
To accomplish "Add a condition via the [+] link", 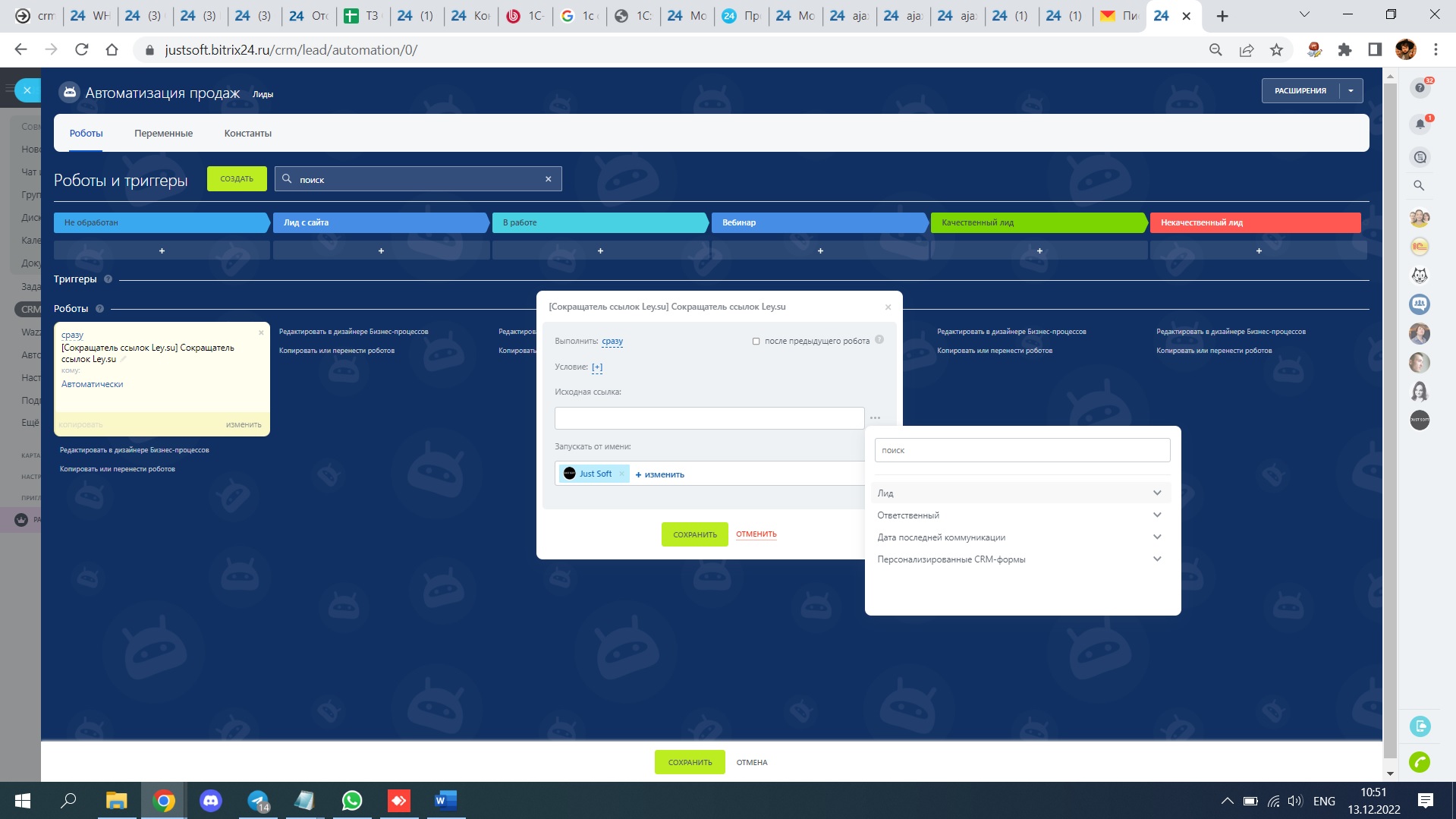I will (597, 367).
